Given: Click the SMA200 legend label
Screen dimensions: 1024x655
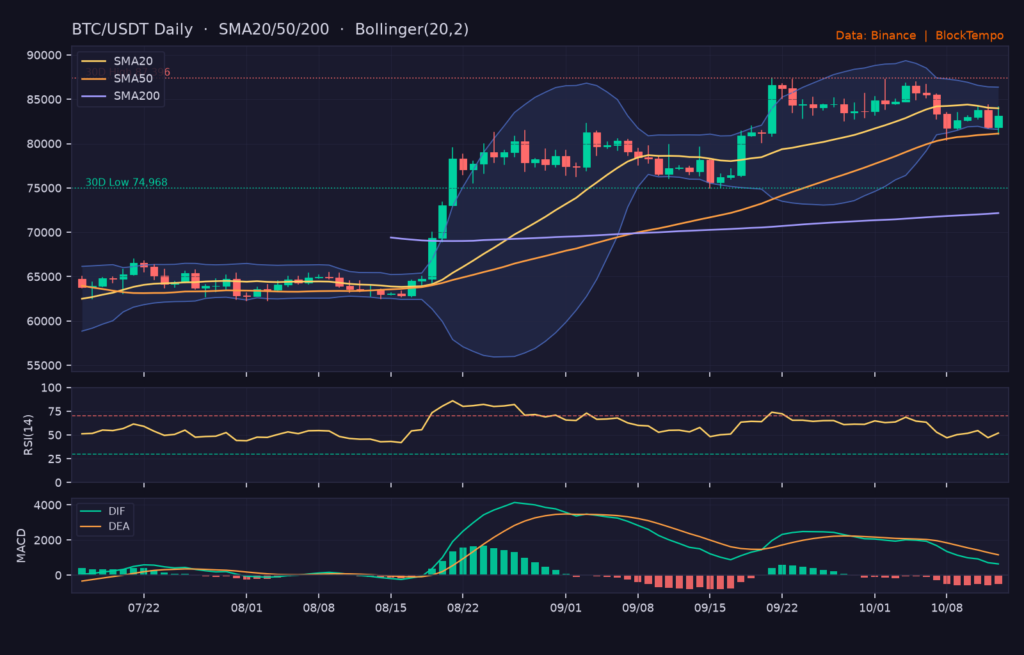Looking at the screenshot, I should (136, 95).
